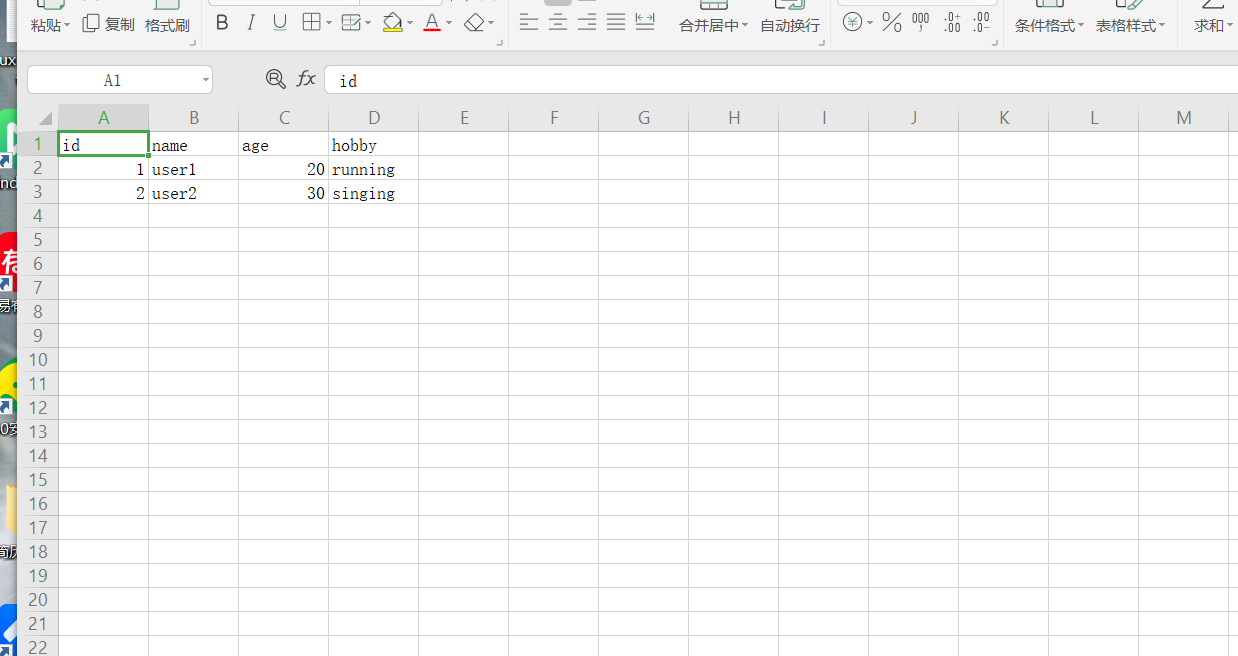Open alignment group dialog launcher
The width and height of the screenshot is (1238, 656).
(822, 43)
